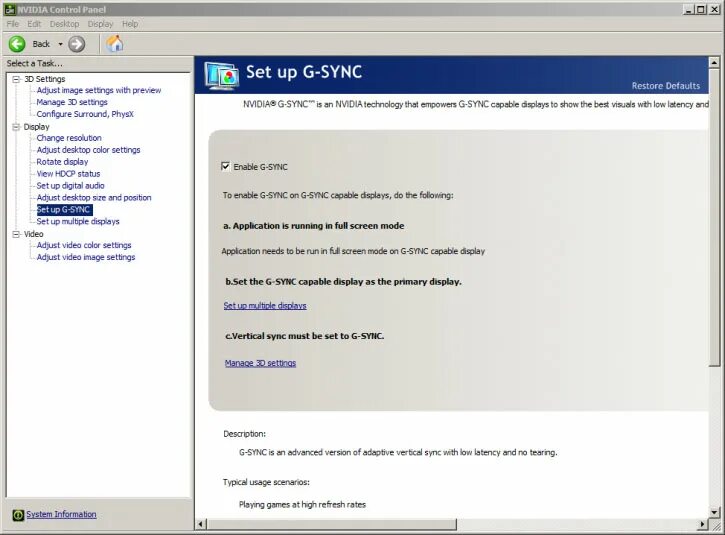The width and height of the screenshot is (725, 535).
Task: Select Adjust video image settings
Action: 86,257
